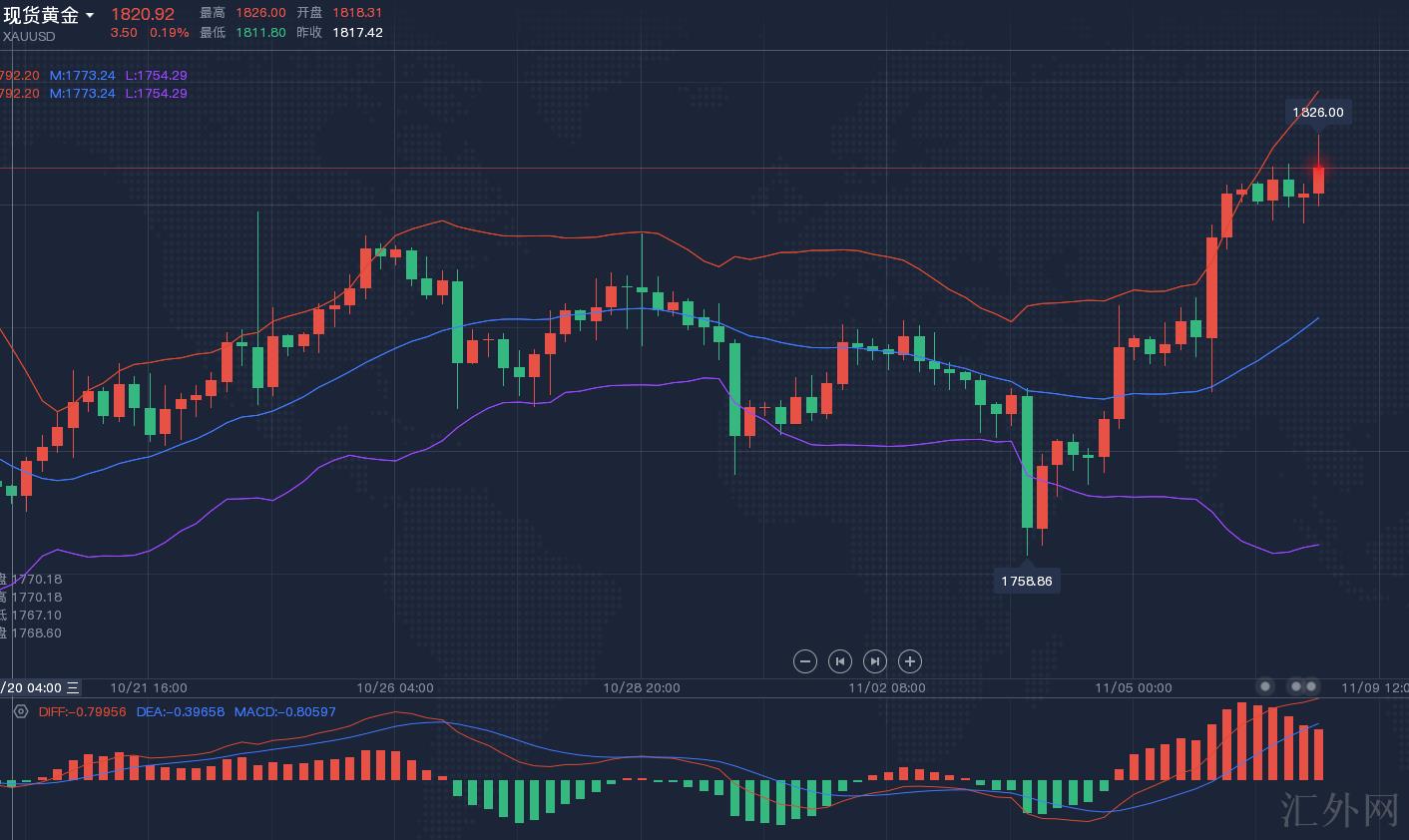
Task: Click the DEA value label
Action: pyautogui.click(x=180, y=711)
